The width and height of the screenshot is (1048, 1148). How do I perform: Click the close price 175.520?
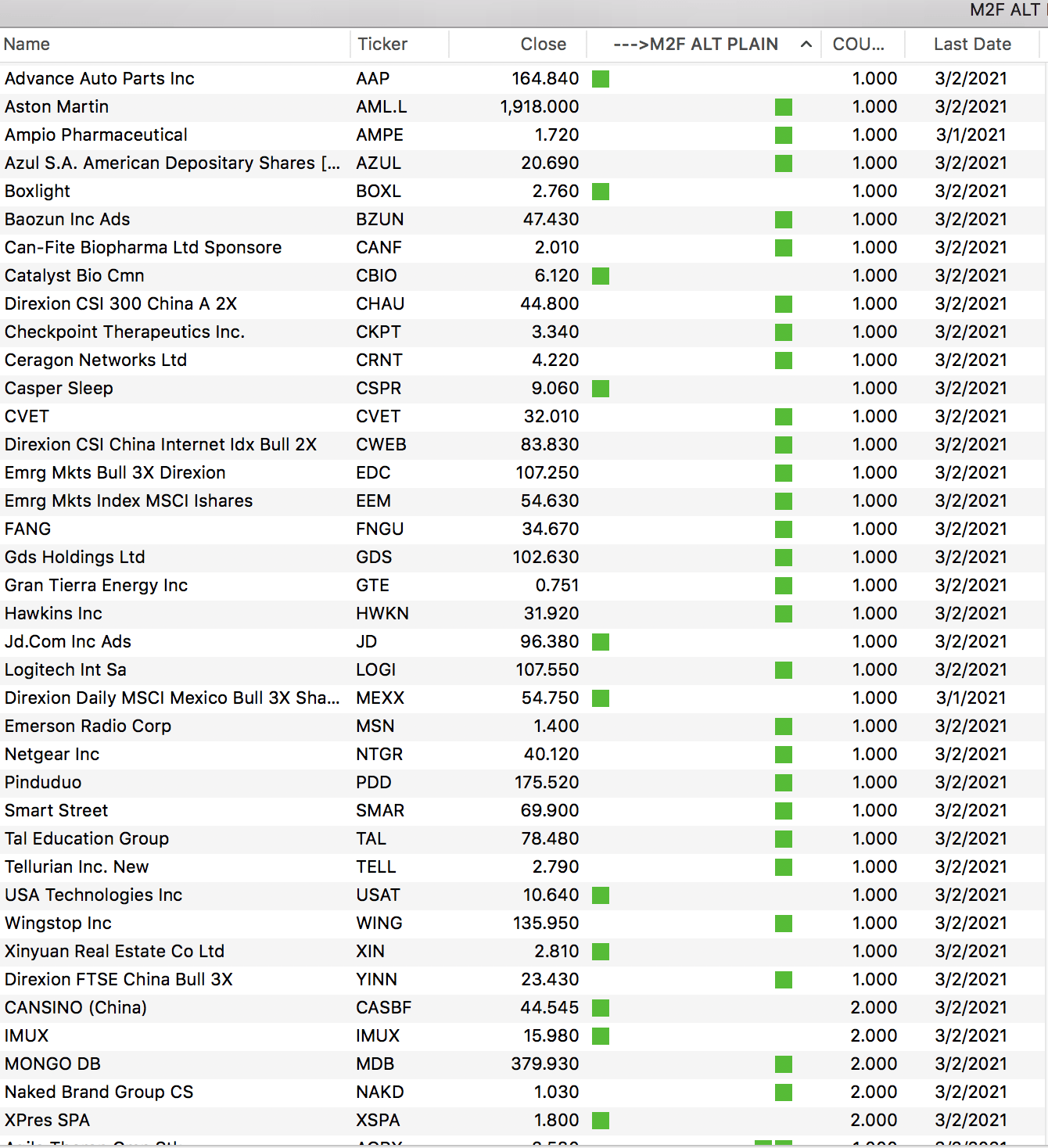(x=547, y=783)
